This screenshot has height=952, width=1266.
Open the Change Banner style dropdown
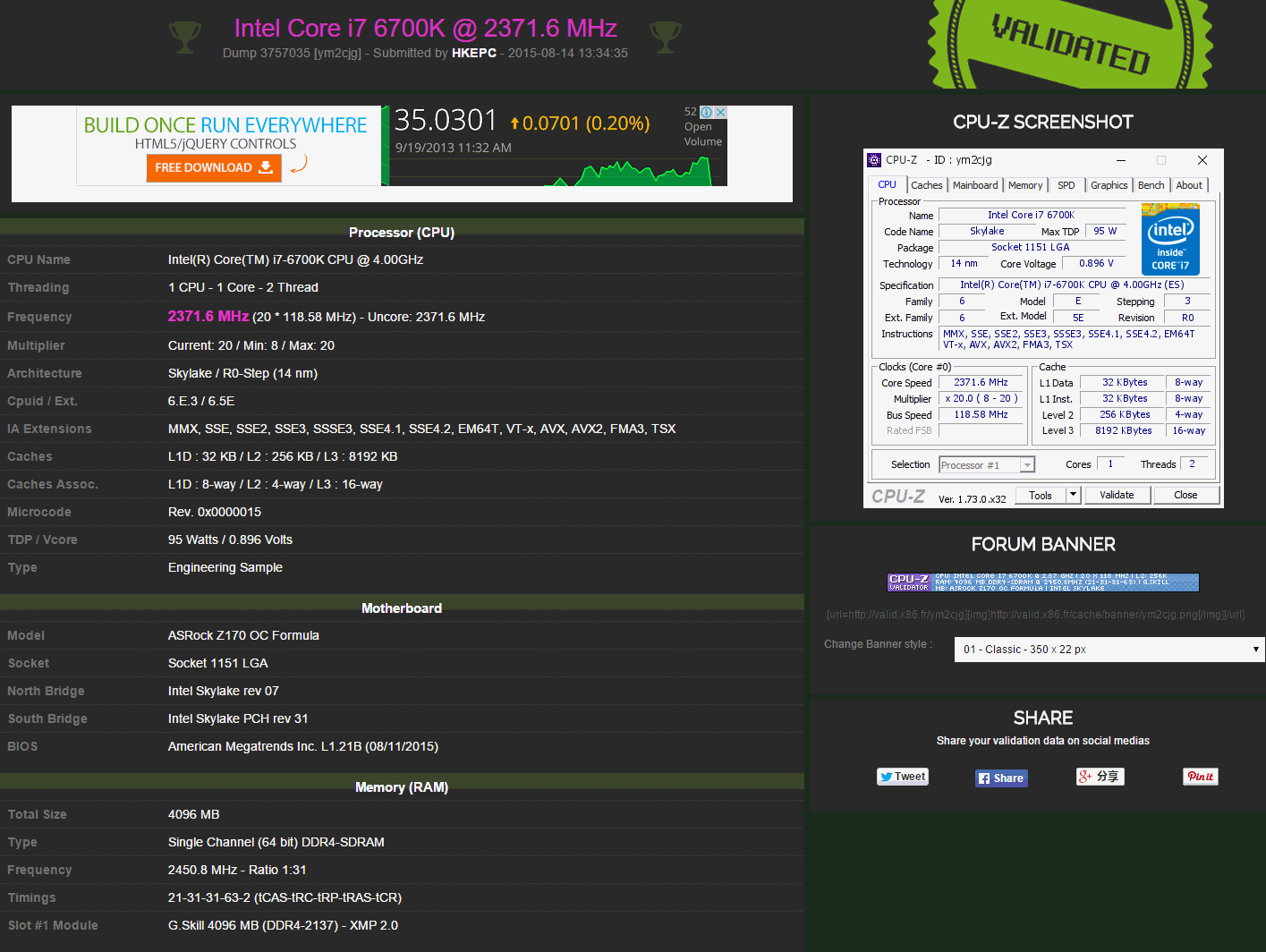[1109, 650]
